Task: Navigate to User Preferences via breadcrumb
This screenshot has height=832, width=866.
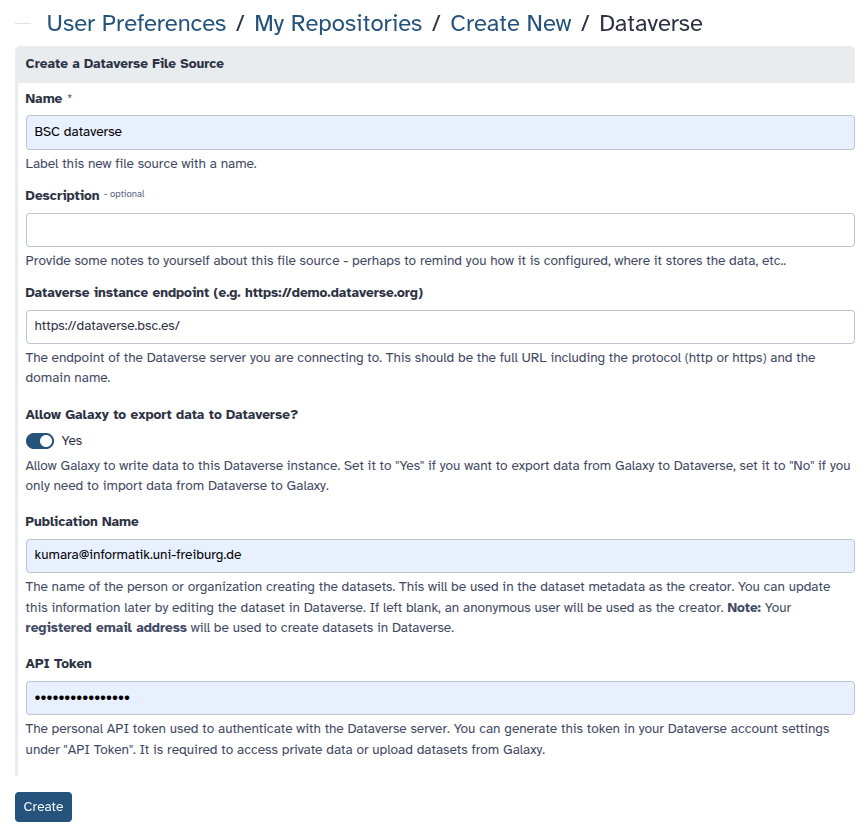Action: [x=135, y=23]
